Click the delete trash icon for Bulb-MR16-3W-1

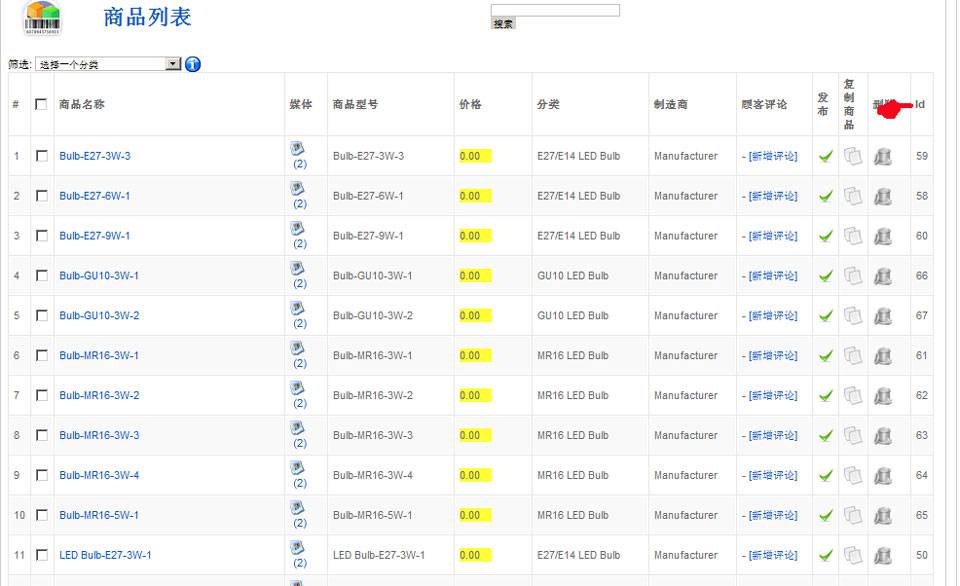(882, 356)
